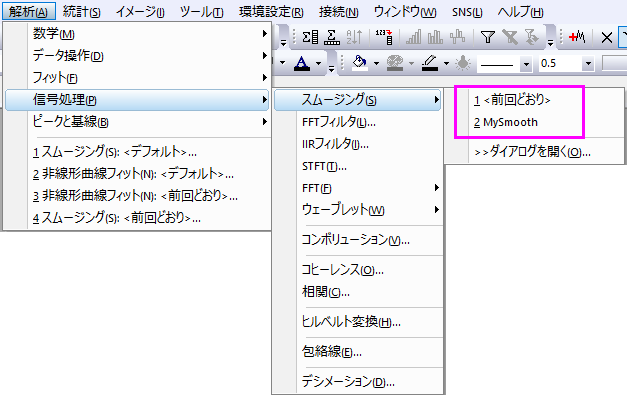Screen dimensions: 627x395
Task: Choose 2 MySmooth theme
Action: pos(534,122)
